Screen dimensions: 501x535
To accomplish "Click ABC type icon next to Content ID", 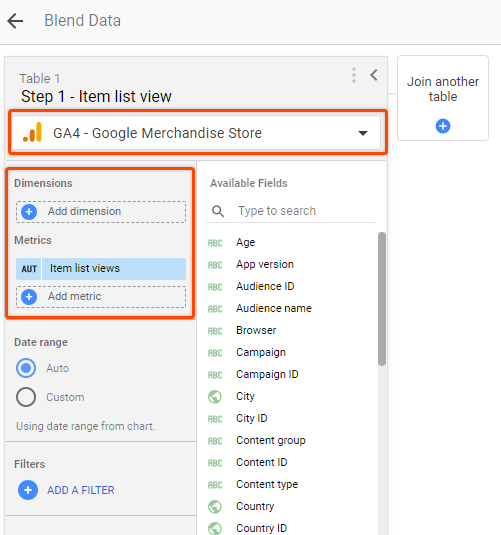I will coord(215,463).
